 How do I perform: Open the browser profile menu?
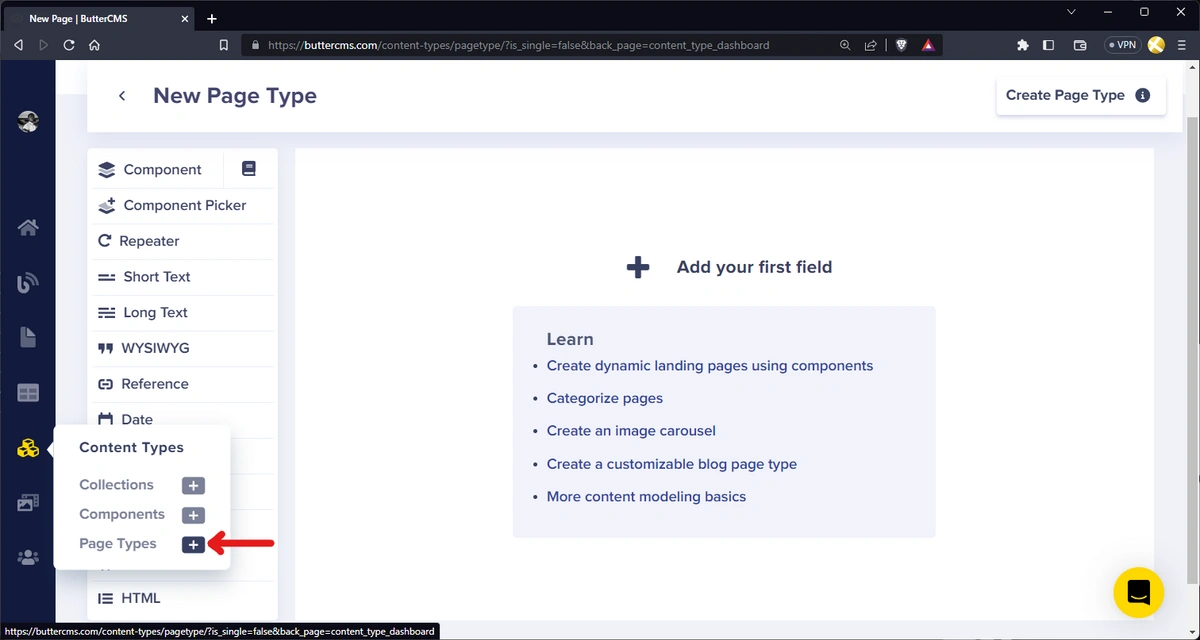[x=1157, y=45]
